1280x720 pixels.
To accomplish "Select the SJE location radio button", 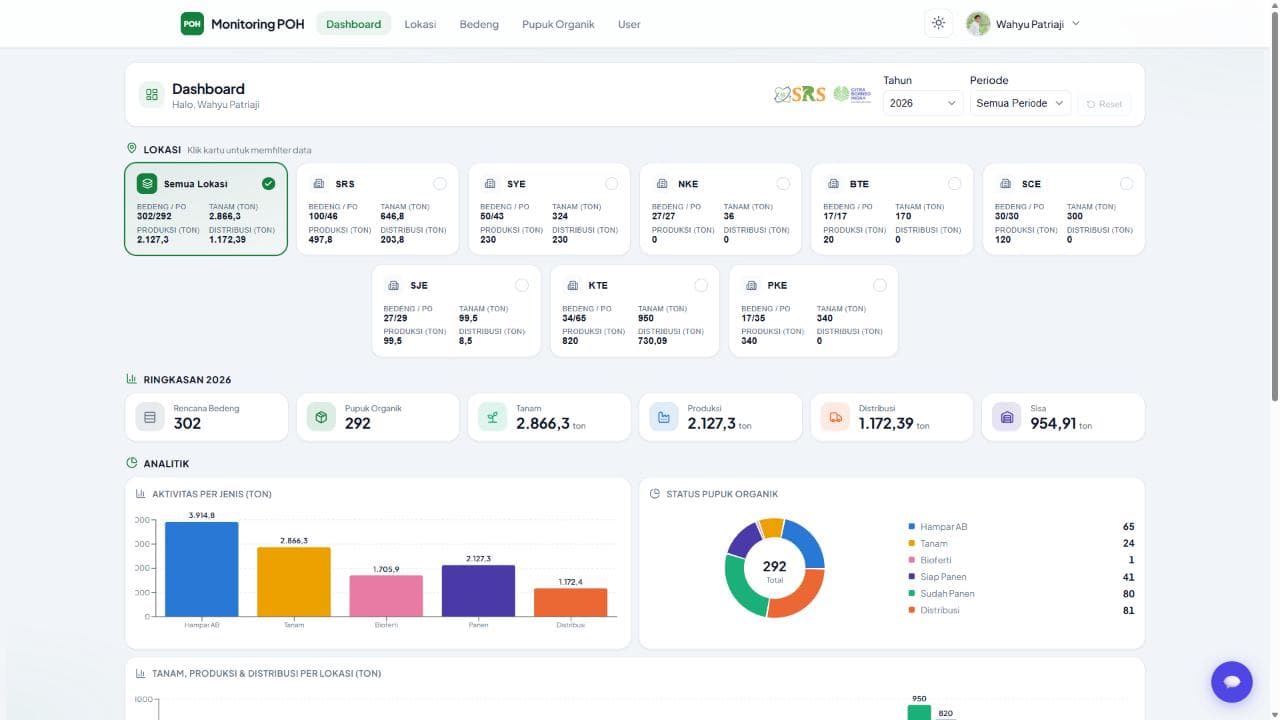I will 522,285.
